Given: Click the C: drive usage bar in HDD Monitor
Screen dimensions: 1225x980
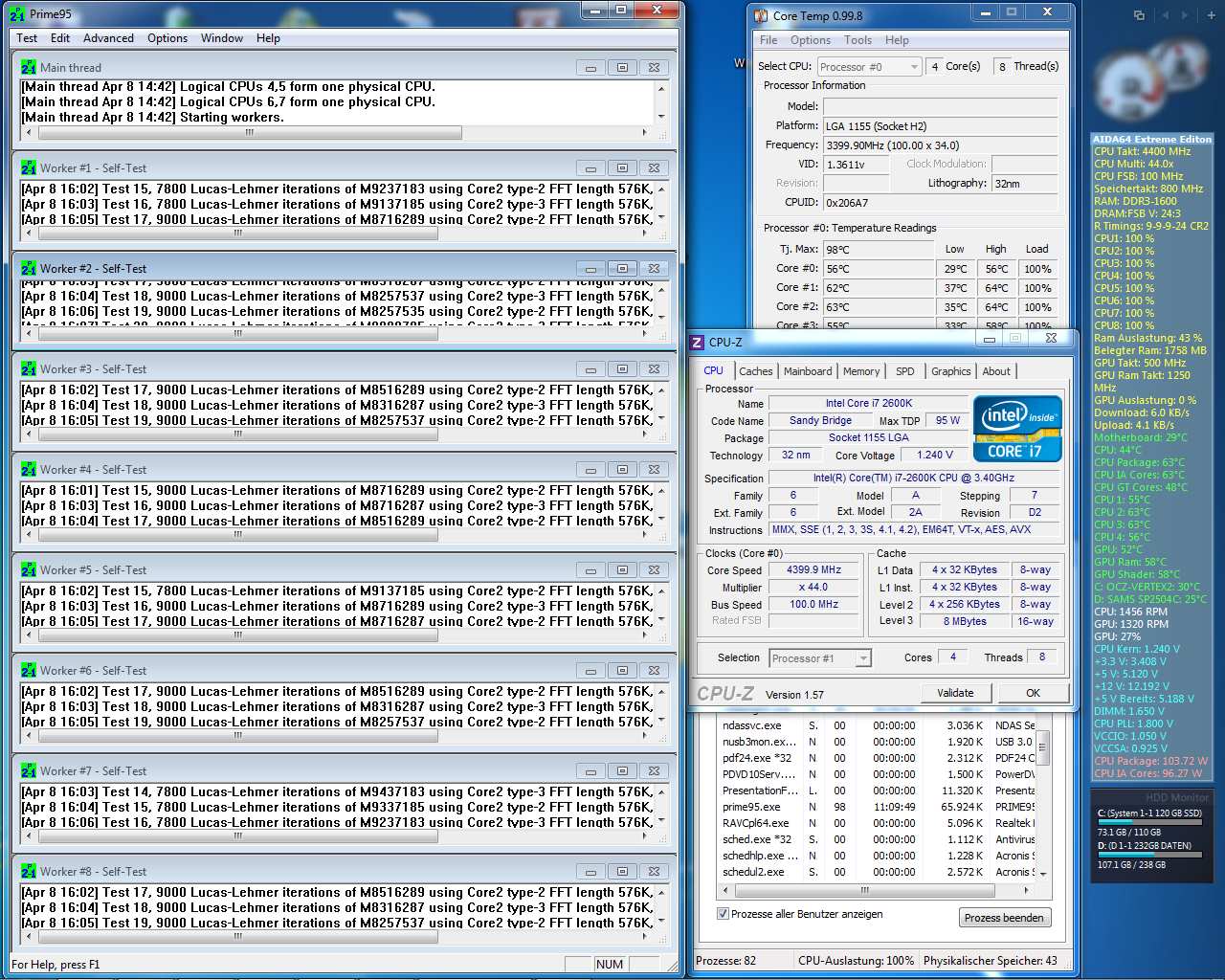Looking at the screenshot, I should (1149, 822).
